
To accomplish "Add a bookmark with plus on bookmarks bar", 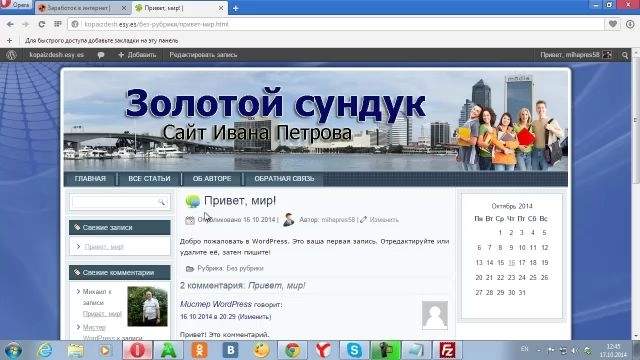I will [9, 40].
